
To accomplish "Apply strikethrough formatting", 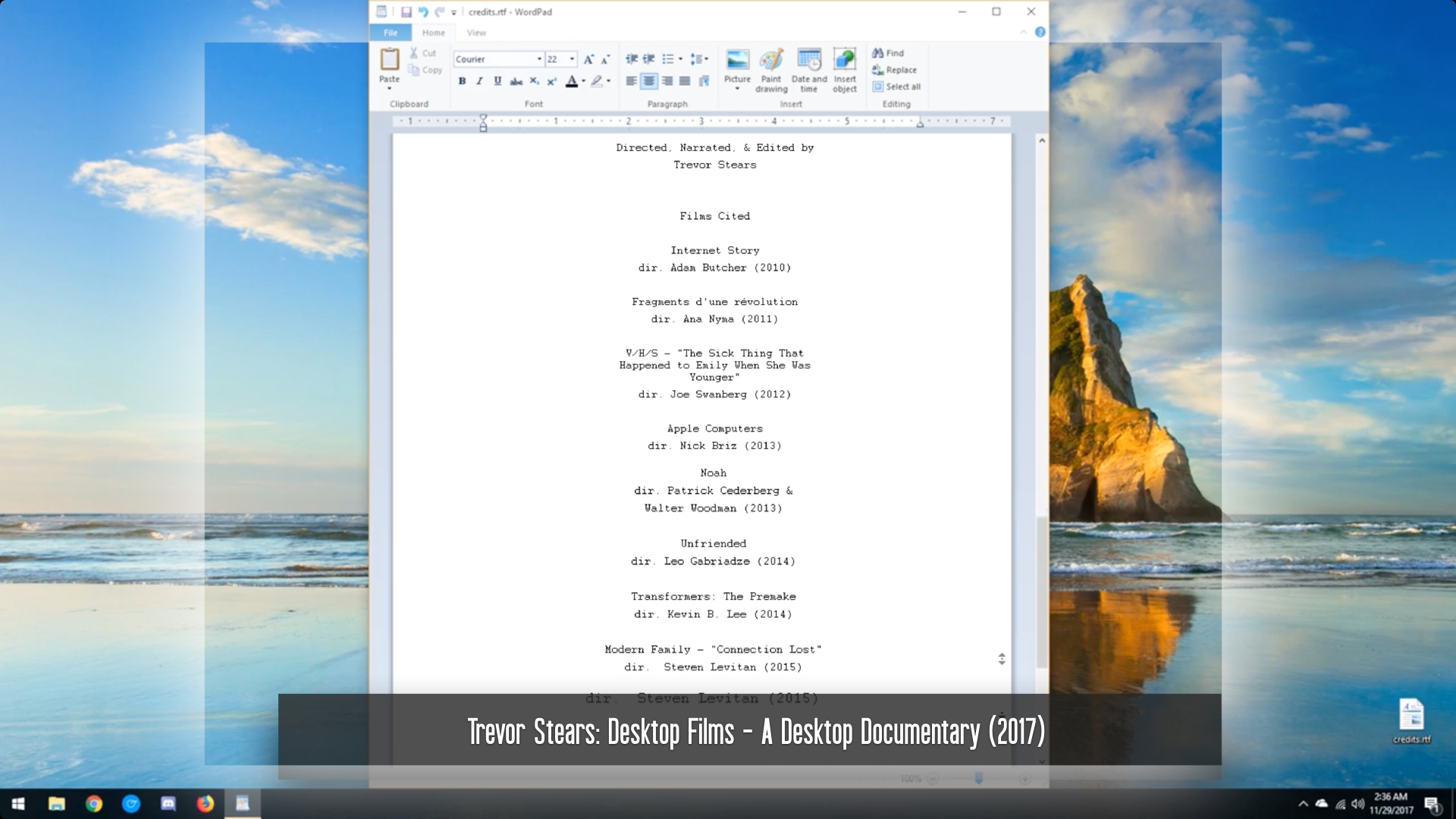I will (x=516, y=81).
